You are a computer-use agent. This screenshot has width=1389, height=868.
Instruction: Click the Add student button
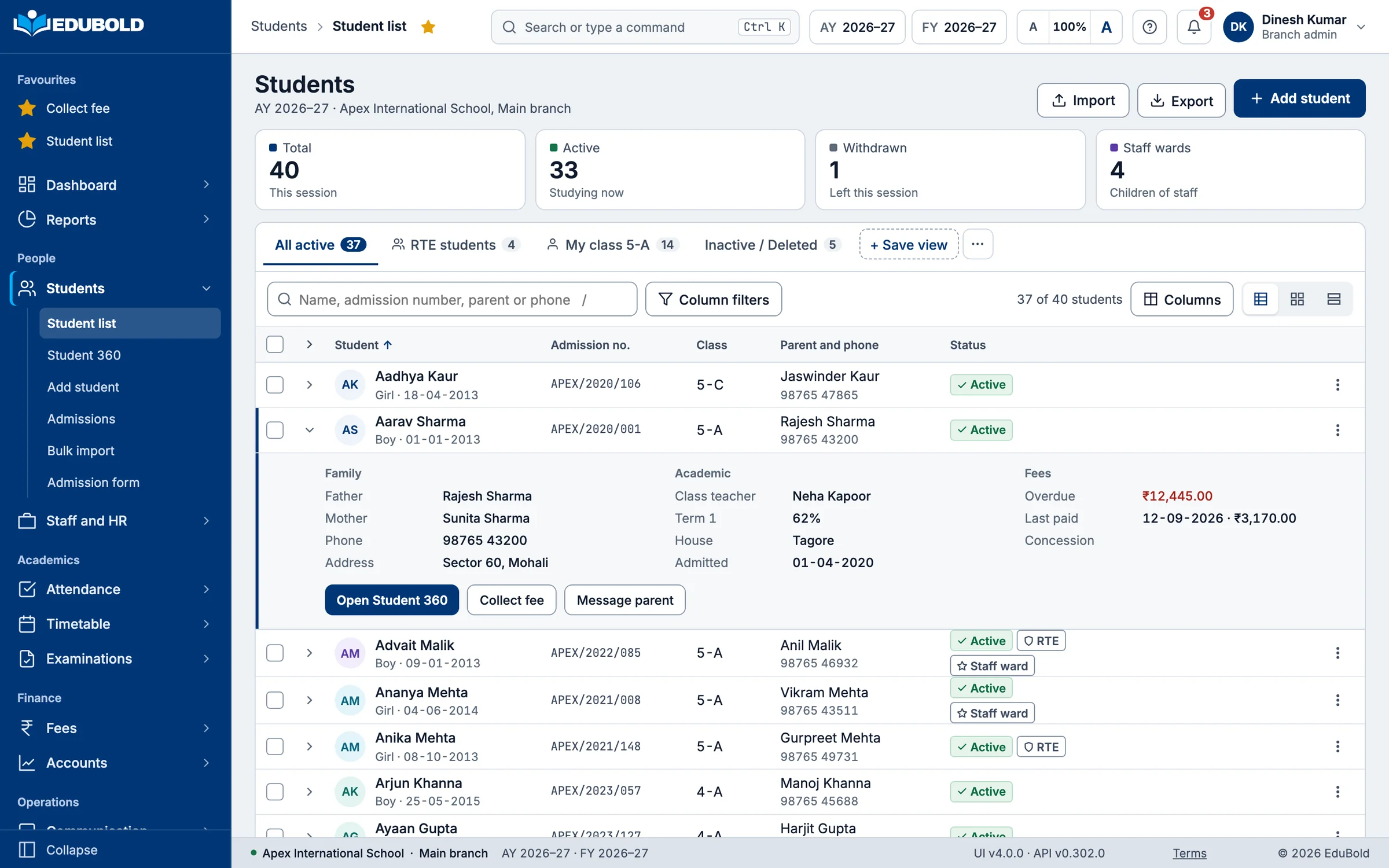[1299, 98]
